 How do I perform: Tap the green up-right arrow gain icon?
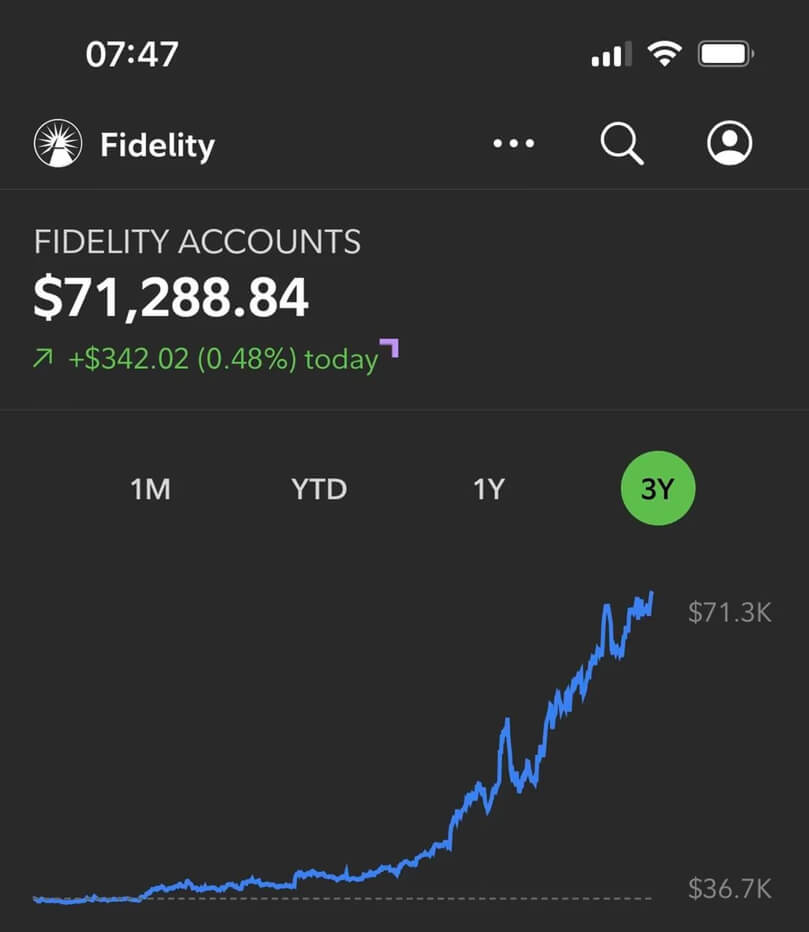[43, 359]
